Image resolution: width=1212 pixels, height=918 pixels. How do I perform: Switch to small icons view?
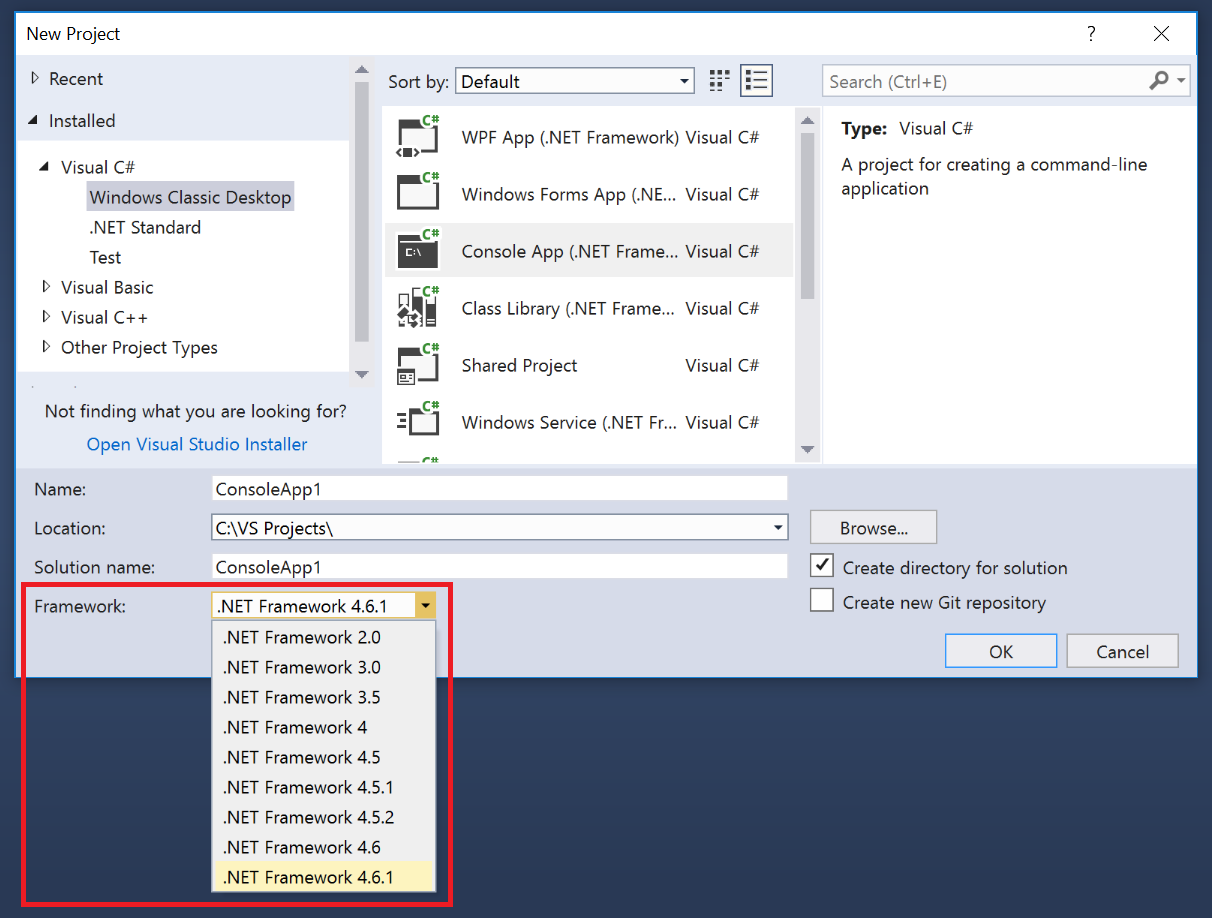click(x=719, y=80)
